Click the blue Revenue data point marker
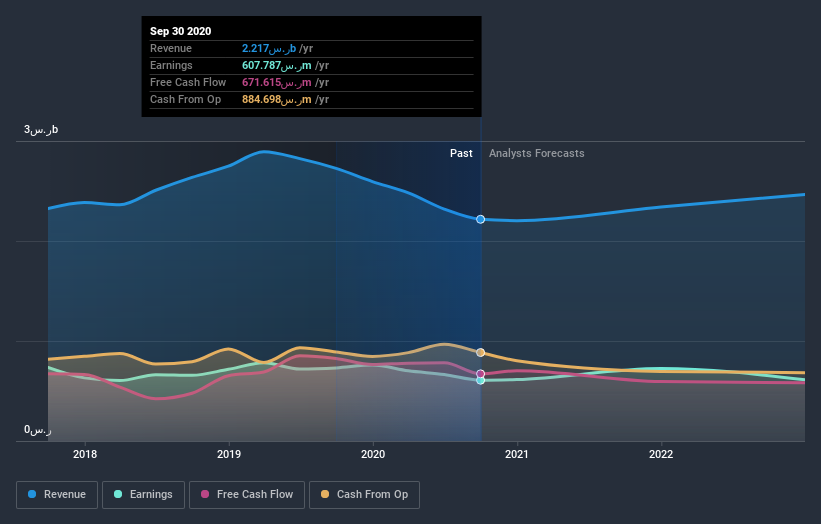 (x=481, y=219)
